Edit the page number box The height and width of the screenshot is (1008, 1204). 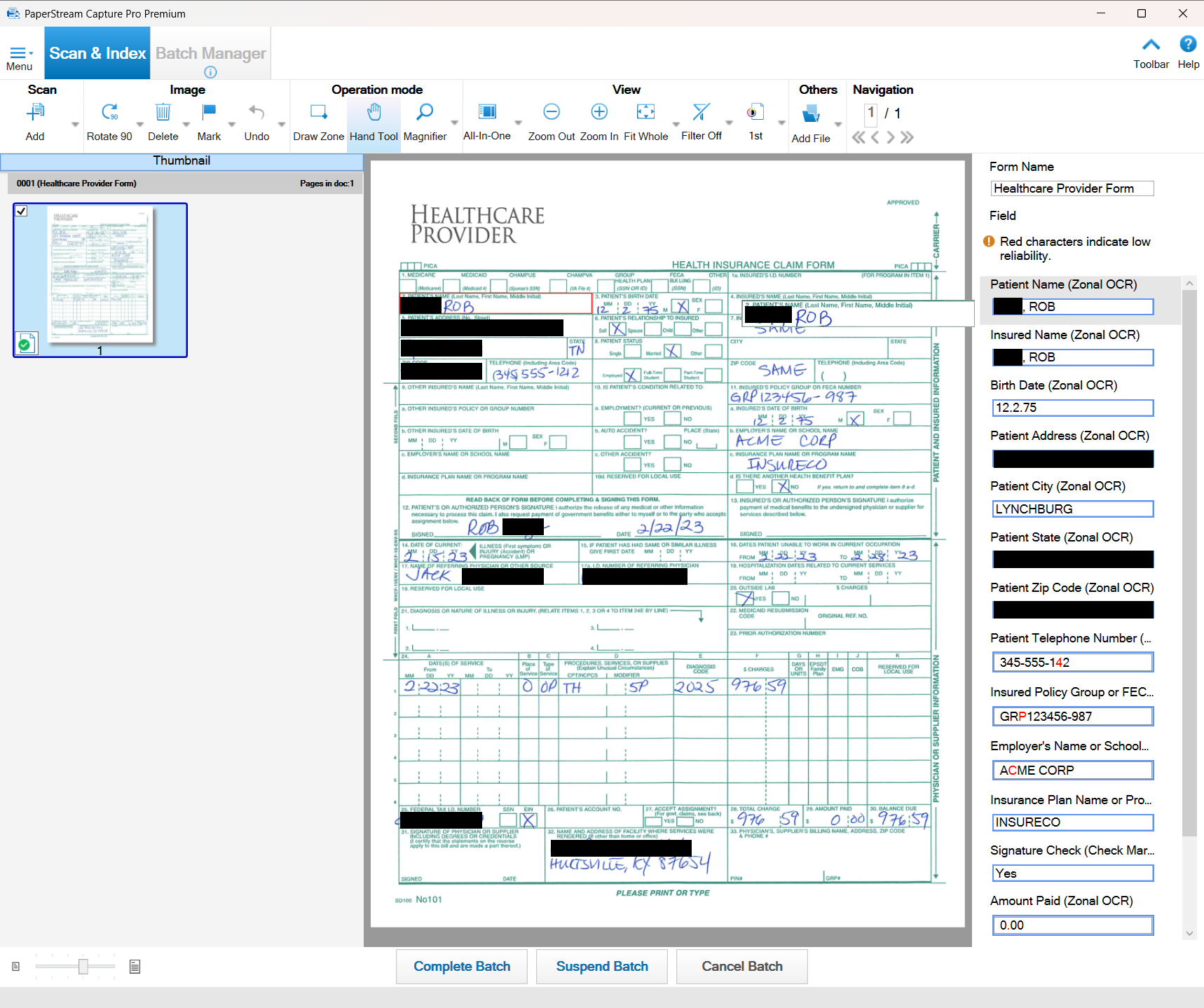click(871, 113)
